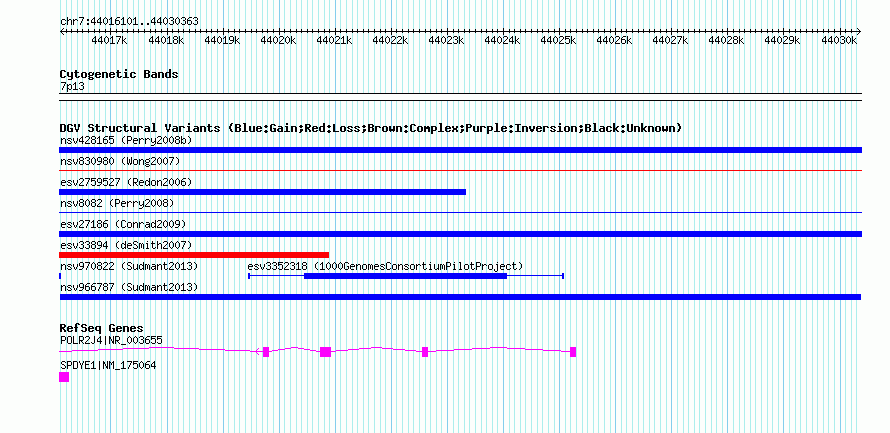890x433 pixels.
Task: Click the 44017k ruler tick label
Action: [110, 41]
